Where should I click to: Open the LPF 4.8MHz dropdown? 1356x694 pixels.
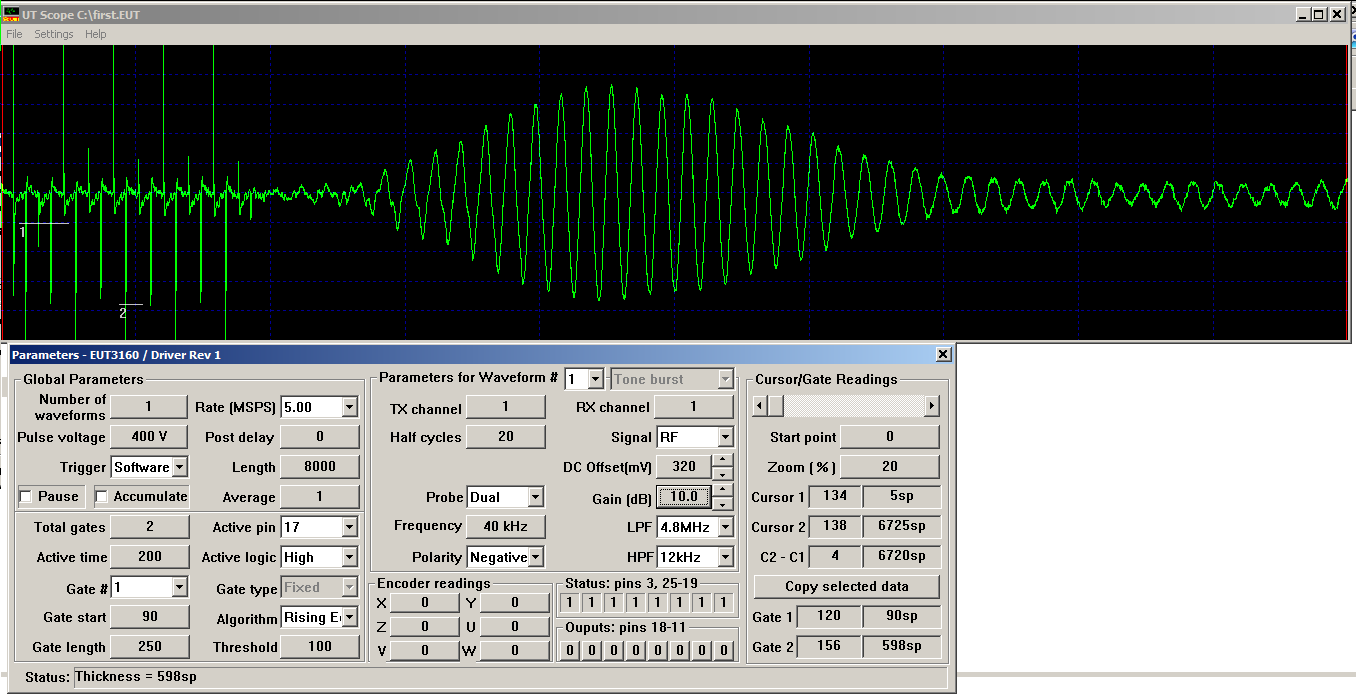click(725, 527)
